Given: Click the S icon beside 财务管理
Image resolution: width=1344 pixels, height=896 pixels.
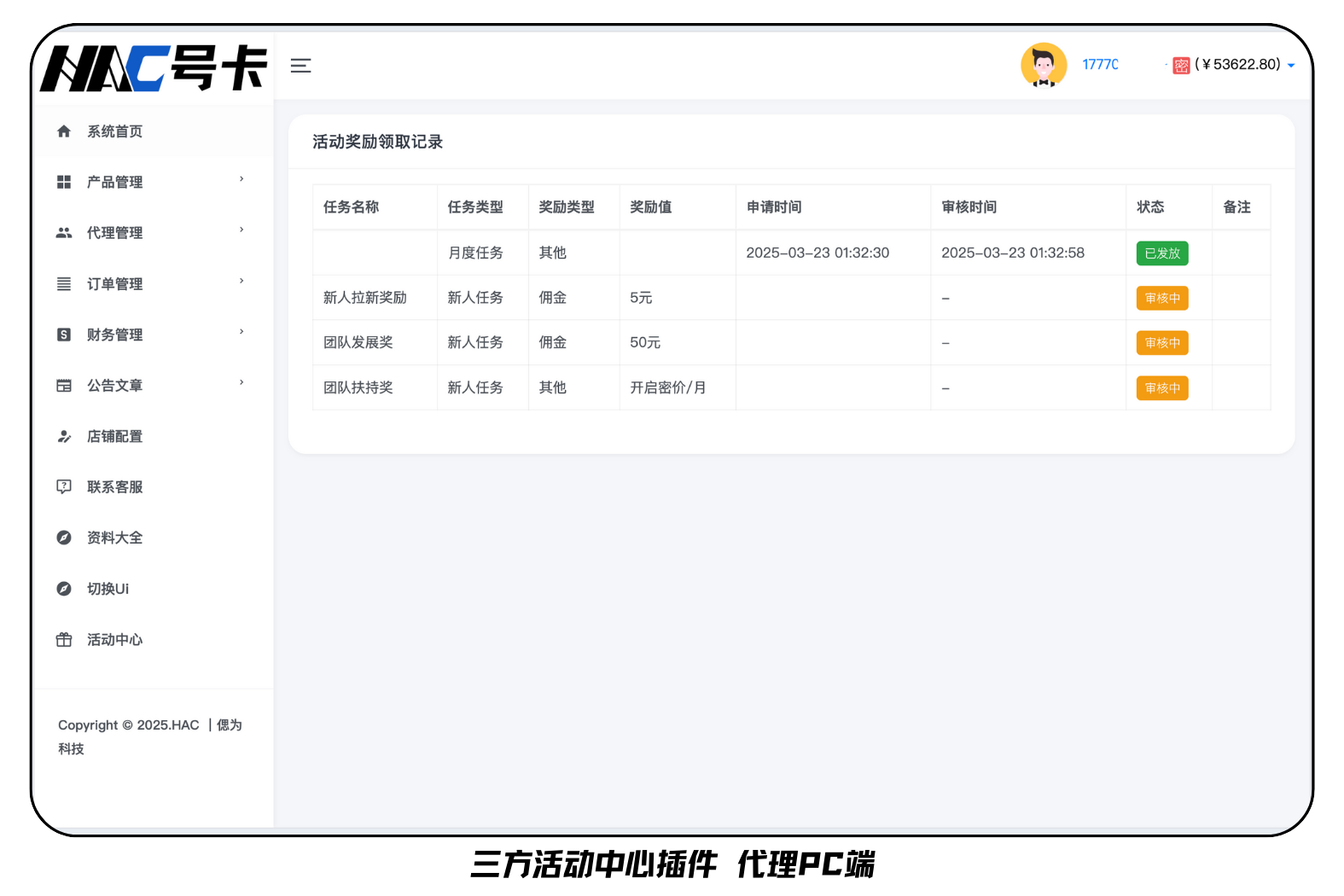Looking at the screenshot, I should tap(64, 335).
